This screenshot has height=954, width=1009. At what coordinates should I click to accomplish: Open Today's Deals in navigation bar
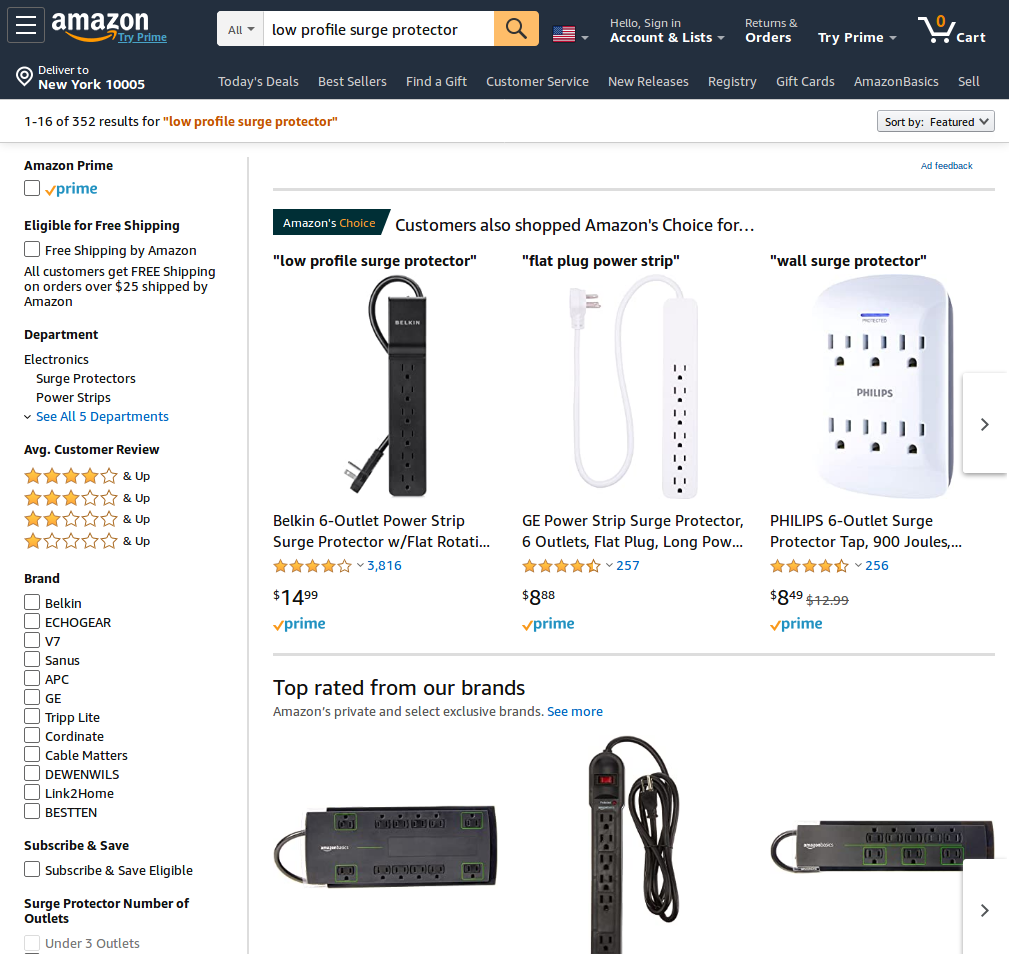[258, 82]
